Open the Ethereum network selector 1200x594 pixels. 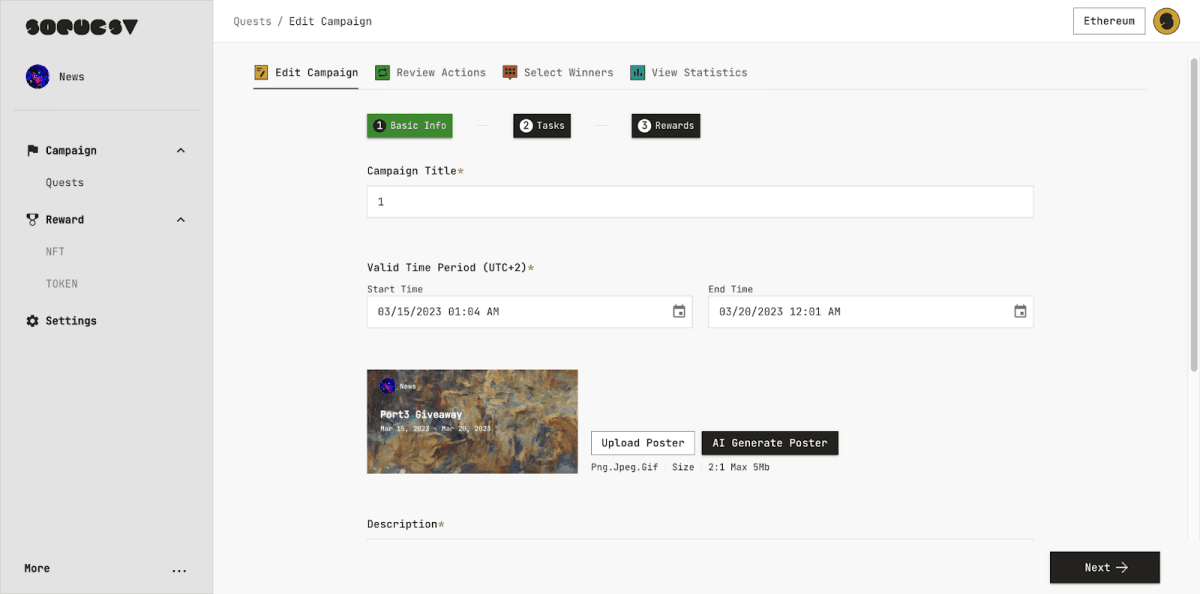[1108, 21]
